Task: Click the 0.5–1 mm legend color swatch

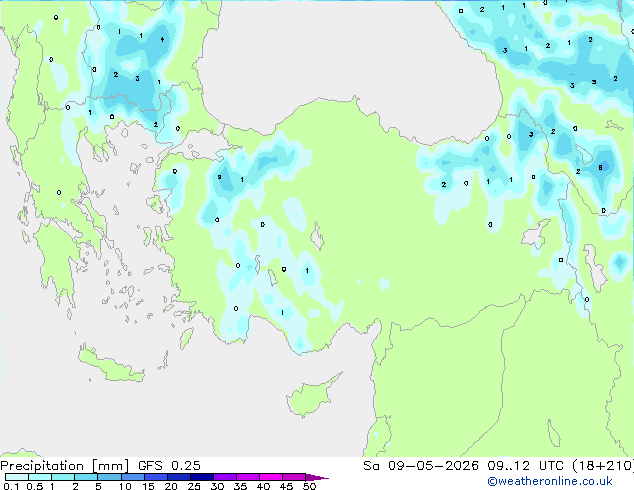Action: point(40,477)
